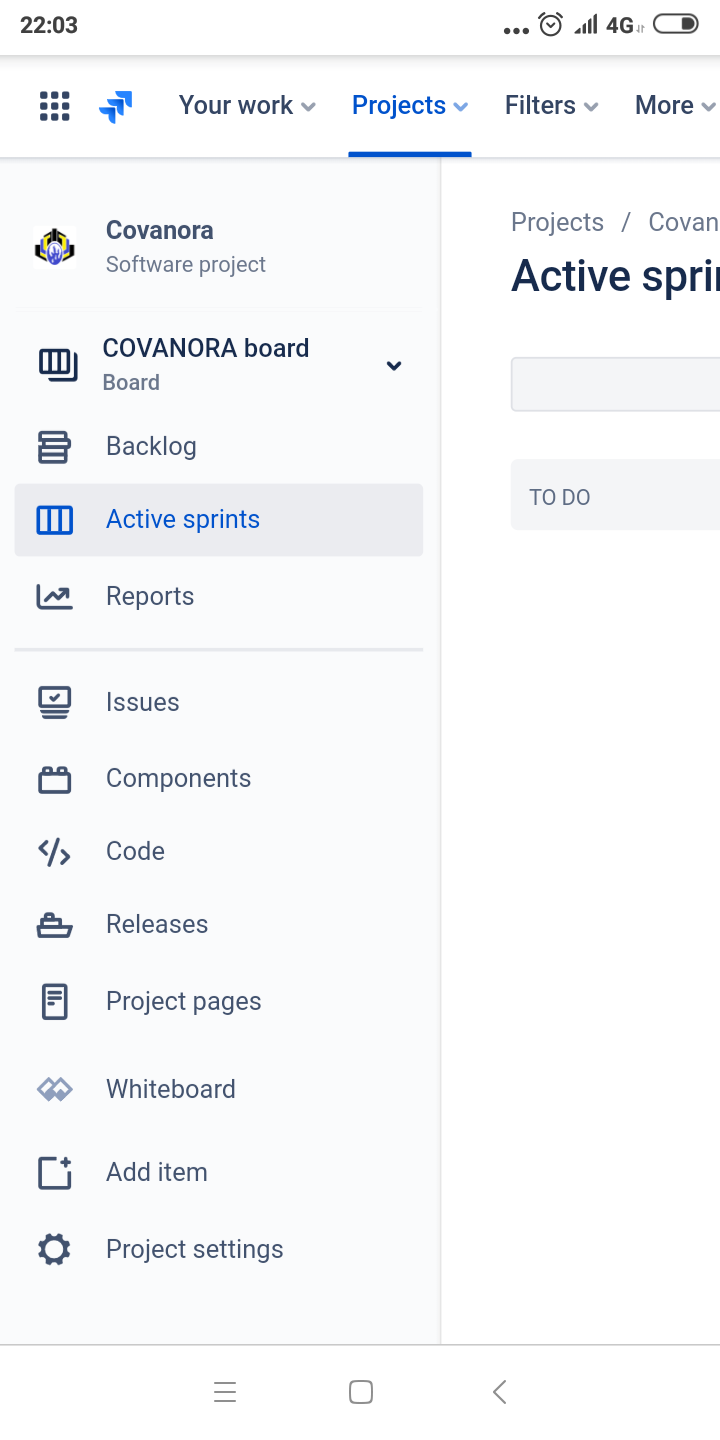Click the Covanora project avatar

(x=55, y=246)
